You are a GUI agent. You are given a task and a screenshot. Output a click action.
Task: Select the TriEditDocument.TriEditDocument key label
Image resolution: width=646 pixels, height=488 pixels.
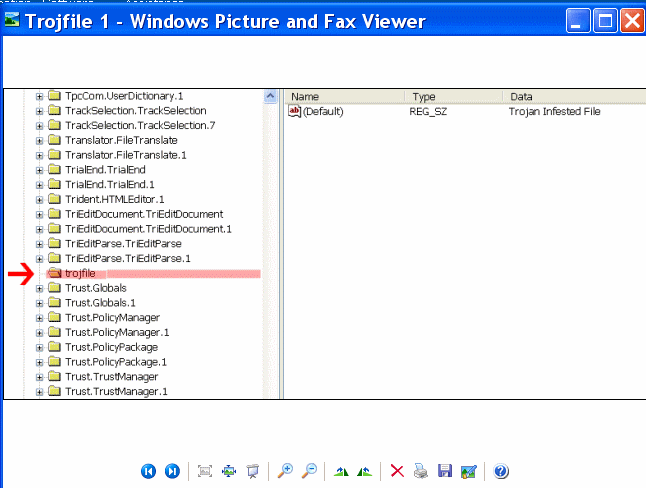pos(144,214)
